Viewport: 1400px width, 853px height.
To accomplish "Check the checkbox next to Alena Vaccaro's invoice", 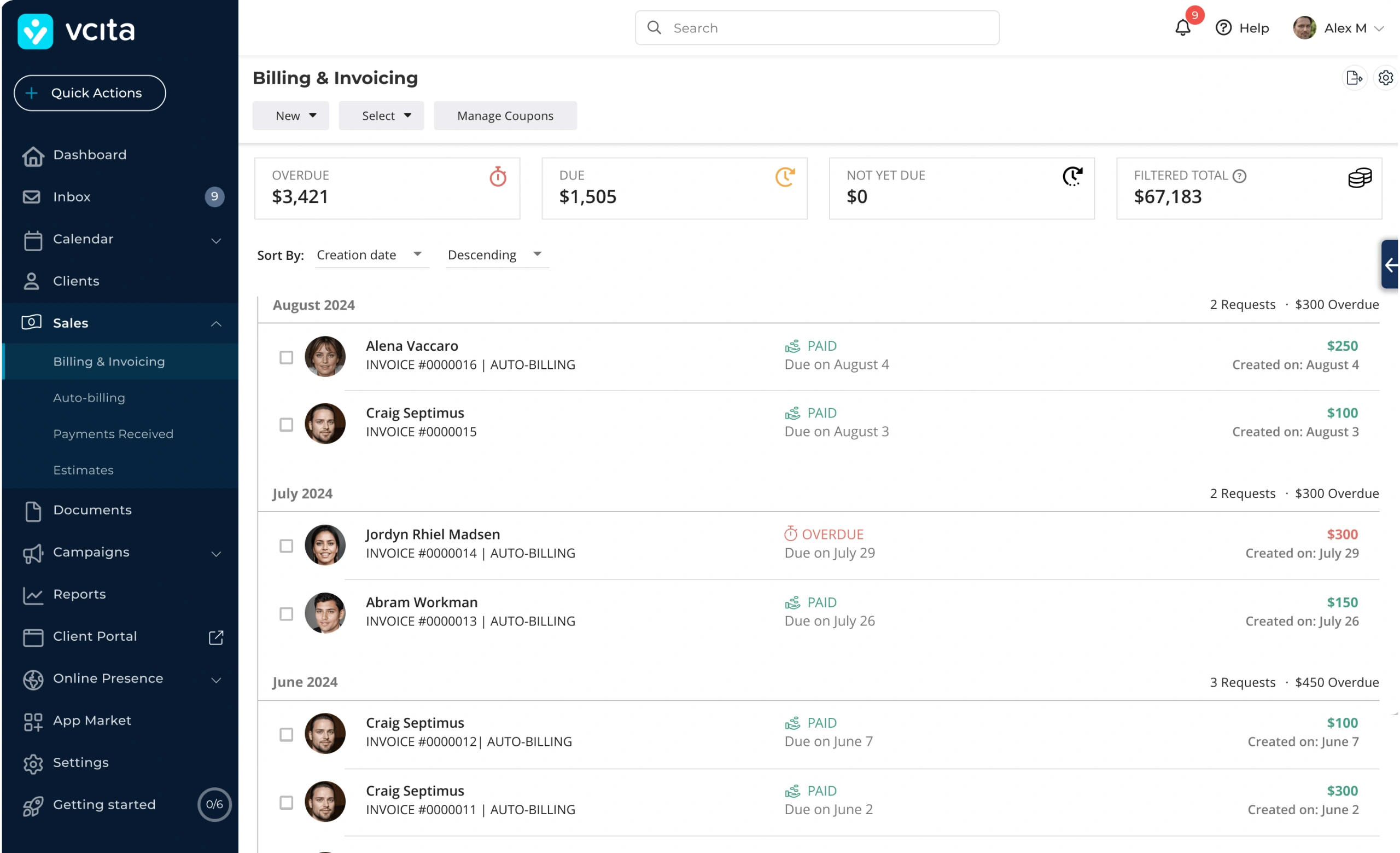I will coord(287,357).
